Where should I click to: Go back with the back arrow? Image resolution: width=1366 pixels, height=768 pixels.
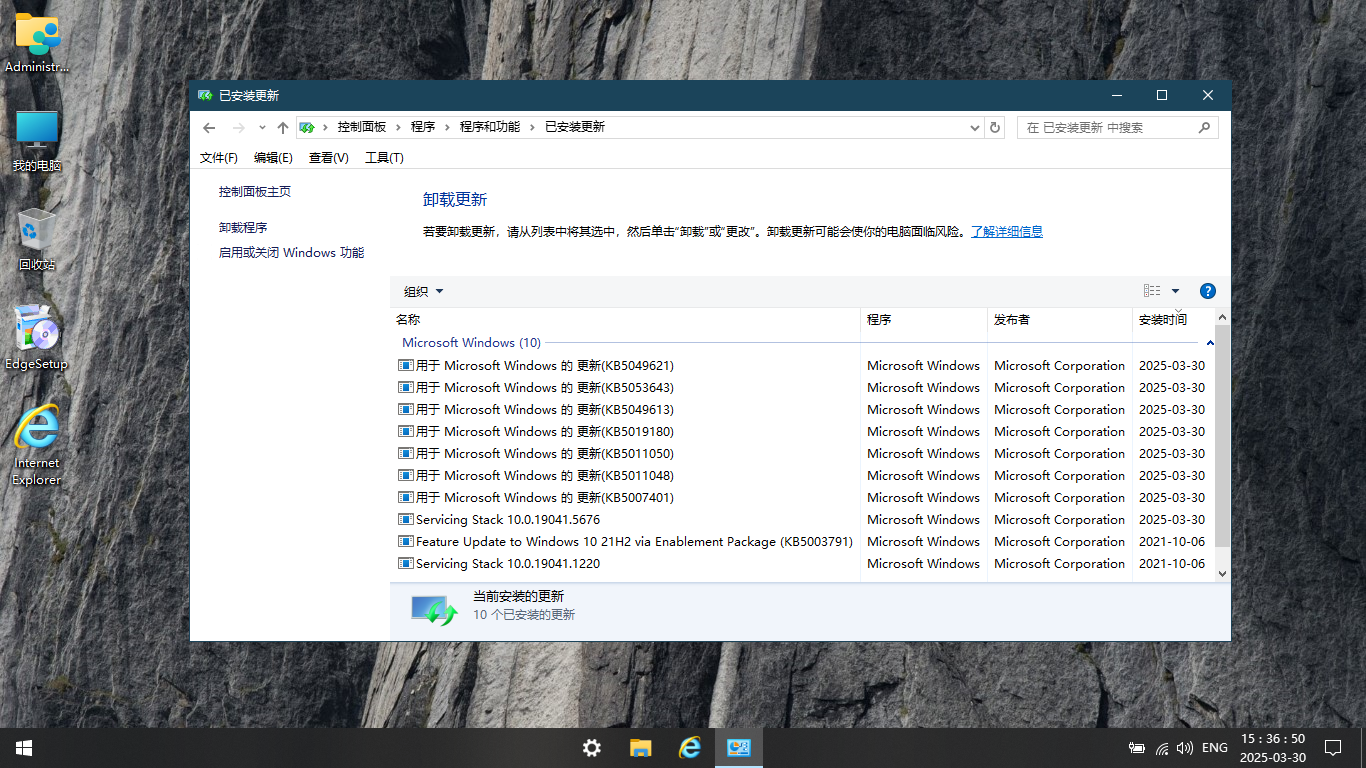tap(209, 128)
